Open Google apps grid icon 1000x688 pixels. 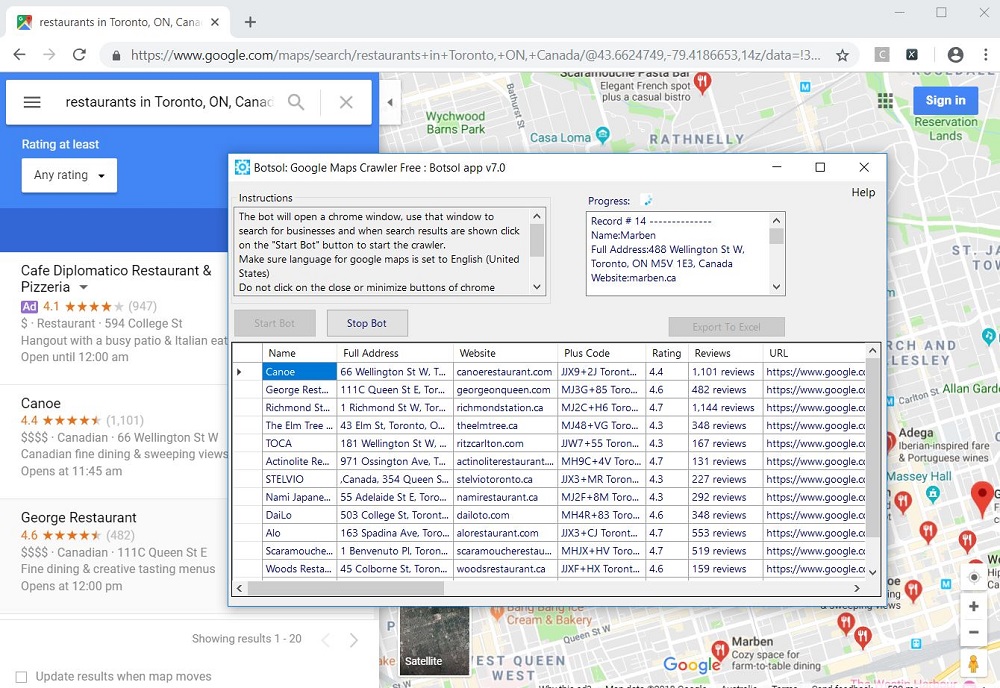pyautogui.click(x=885, y=101)
